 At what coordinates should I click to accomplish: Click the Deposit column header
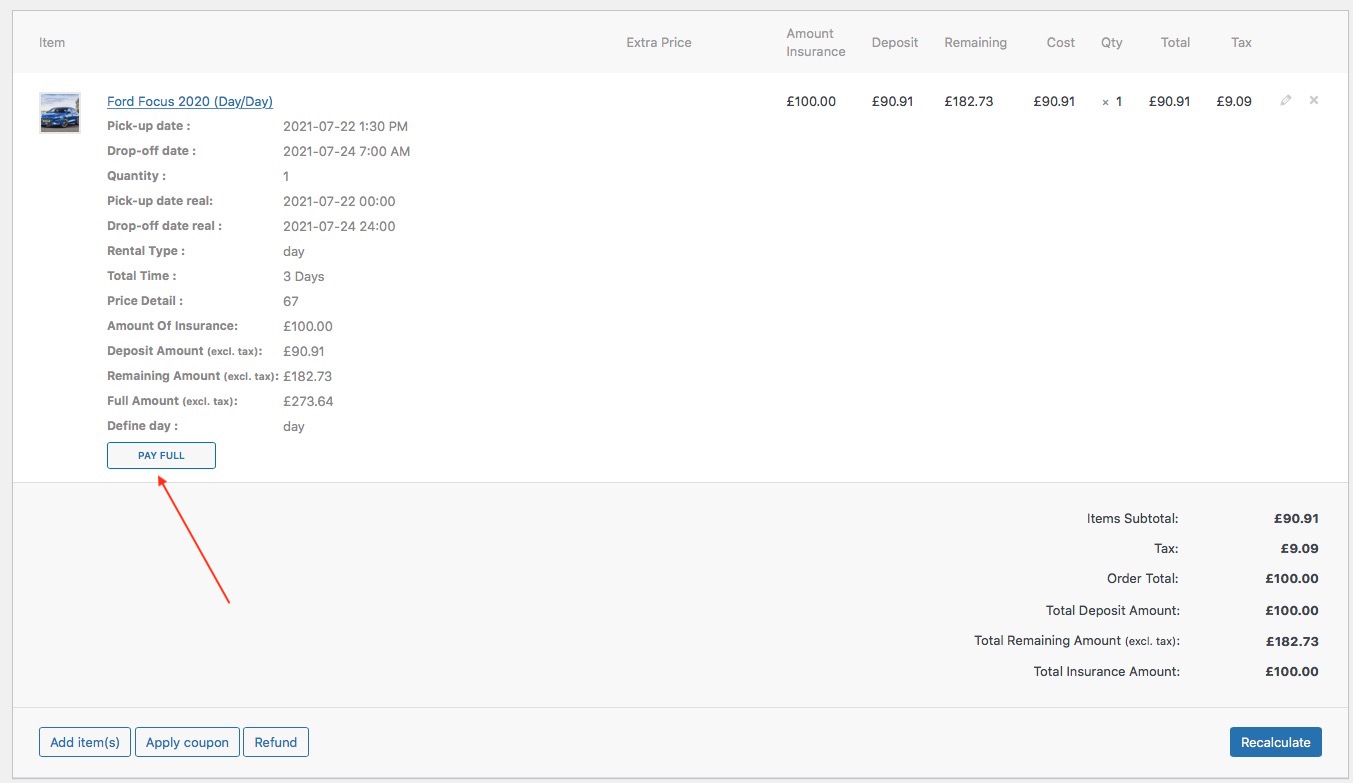click(895, 42)
